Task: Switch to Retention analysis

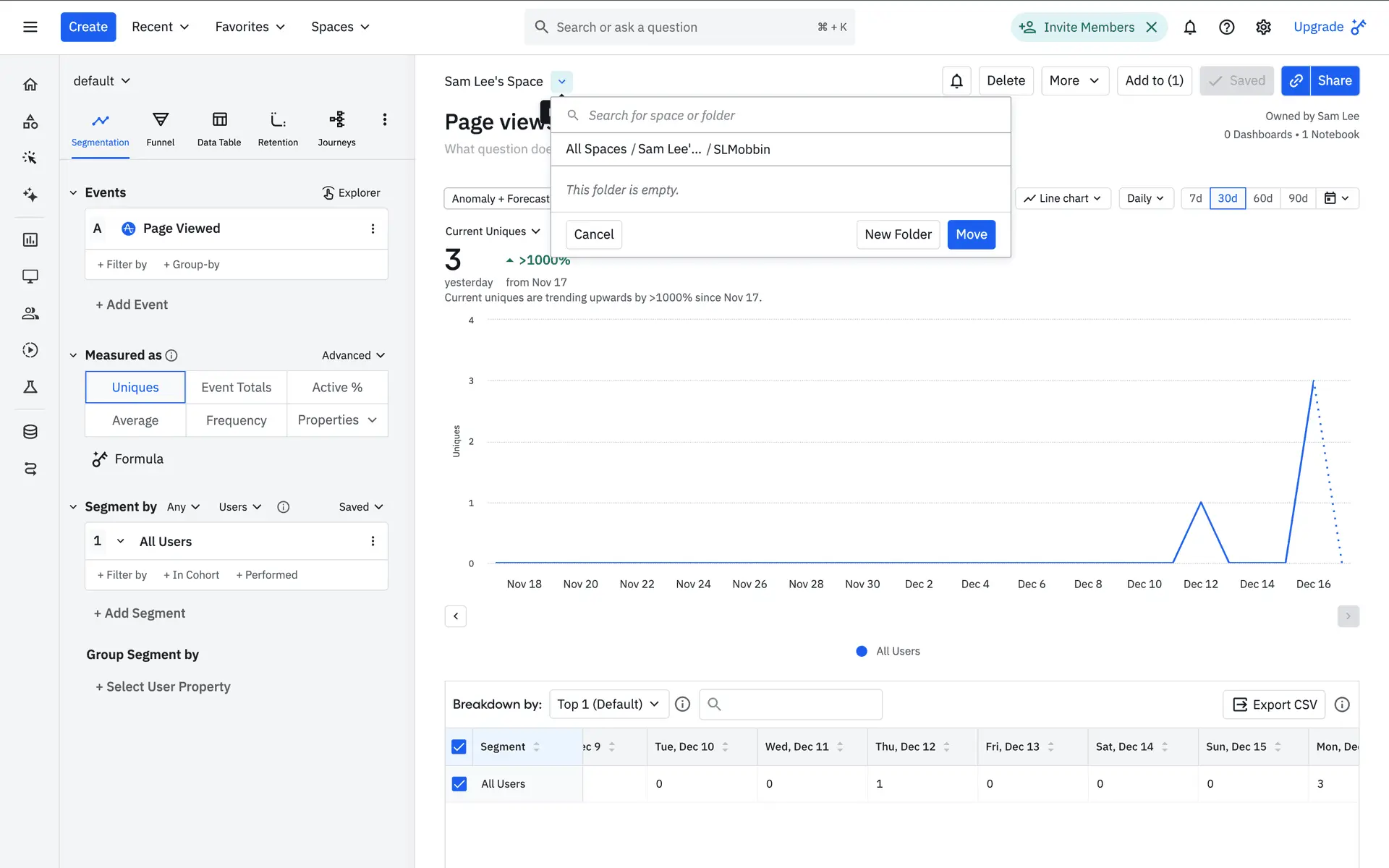Action: click(x=278, y=128)
